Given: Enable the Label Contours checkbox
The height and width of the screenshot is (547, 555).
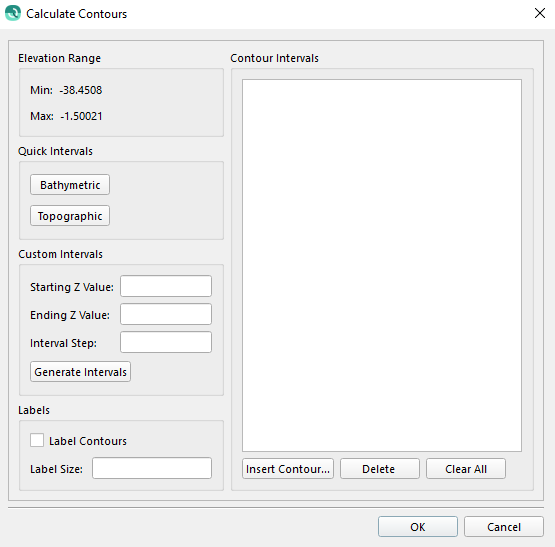Looking at the screenshot, I should (37, 440).
